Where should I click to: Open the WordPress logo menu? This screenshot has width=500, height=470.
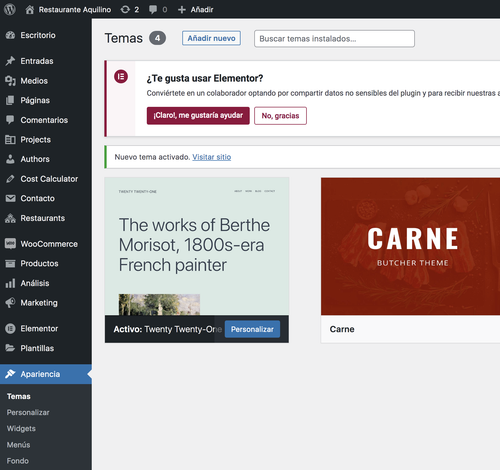pos(10,9)
